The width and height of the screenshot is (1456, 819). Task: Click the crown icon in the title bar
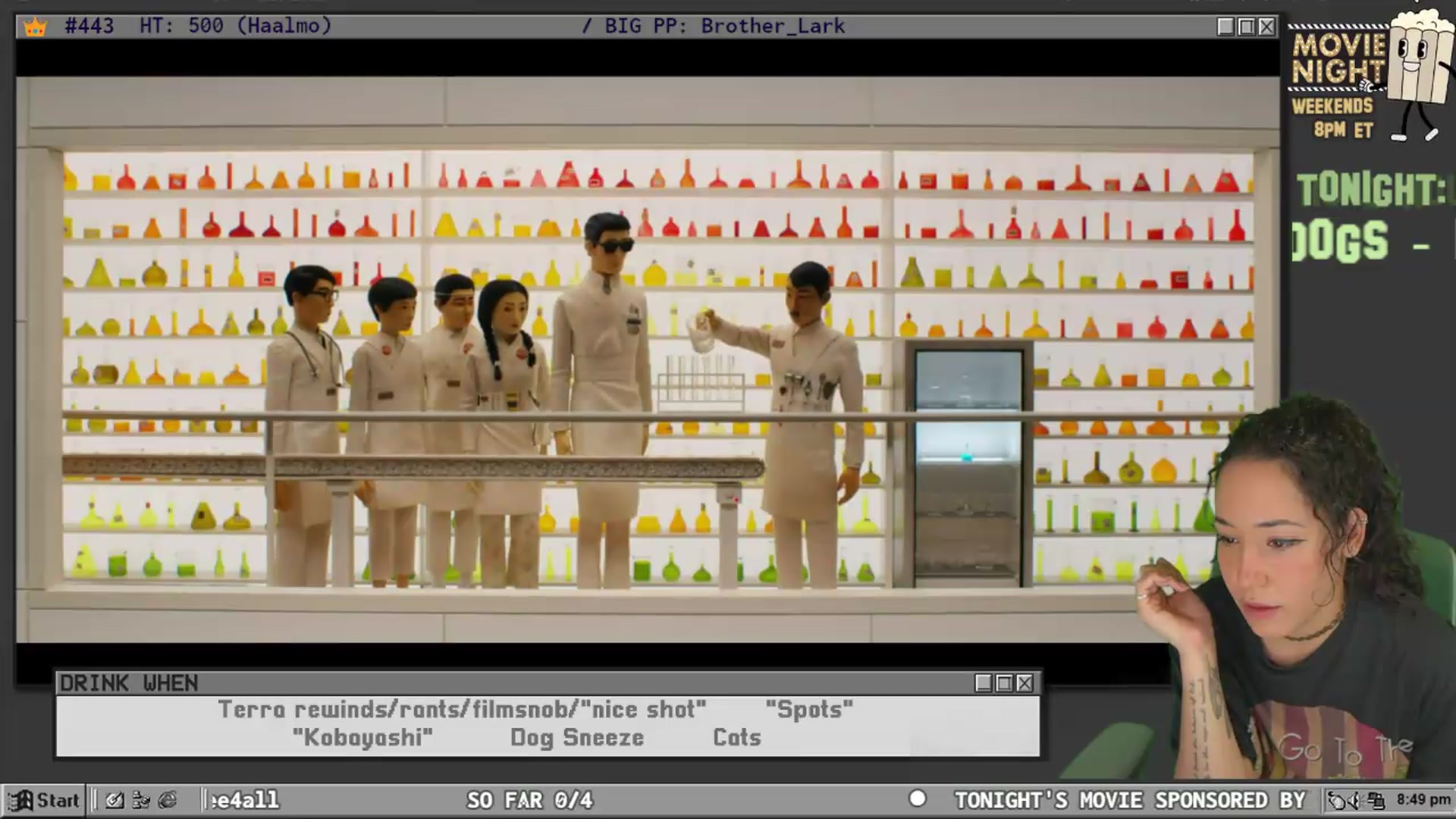35,27
